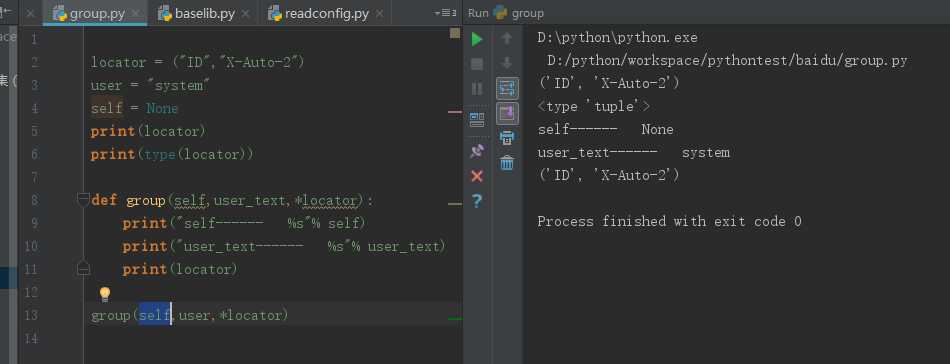This screenshot has width=950, height=364.
Task: Click line number 13 in the gutter
Action: 32,315
